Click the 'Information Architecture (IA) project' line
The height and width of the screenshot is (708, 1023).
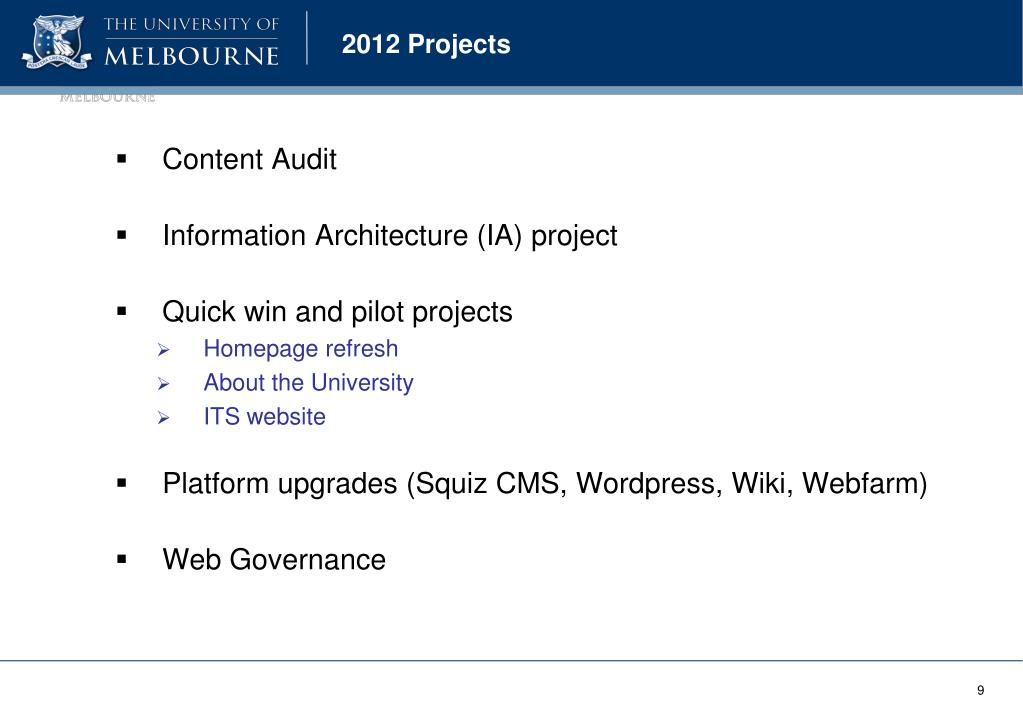tap(389, 236)
